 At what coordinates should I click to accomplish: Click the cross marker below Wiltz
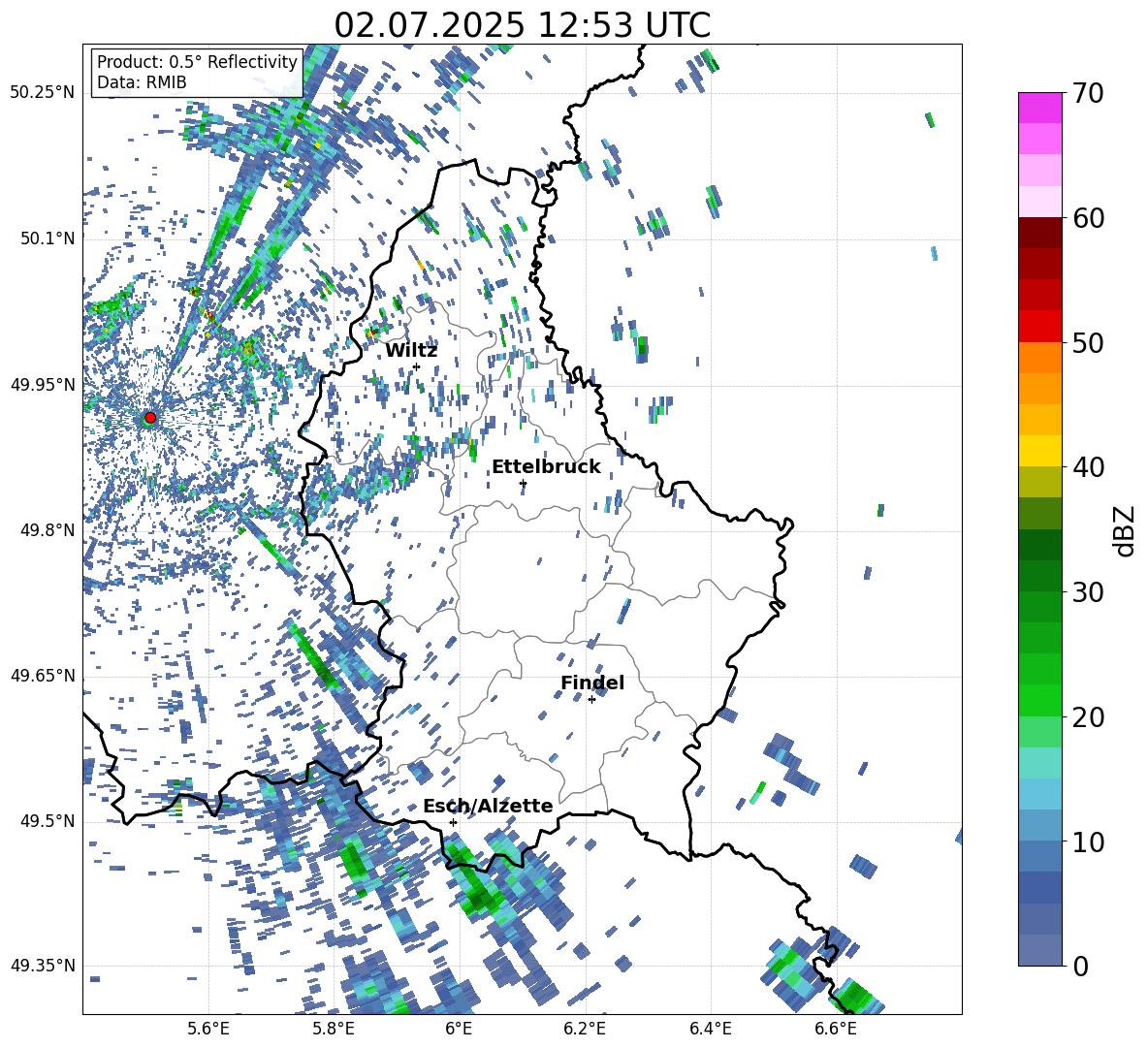(417, 366)
